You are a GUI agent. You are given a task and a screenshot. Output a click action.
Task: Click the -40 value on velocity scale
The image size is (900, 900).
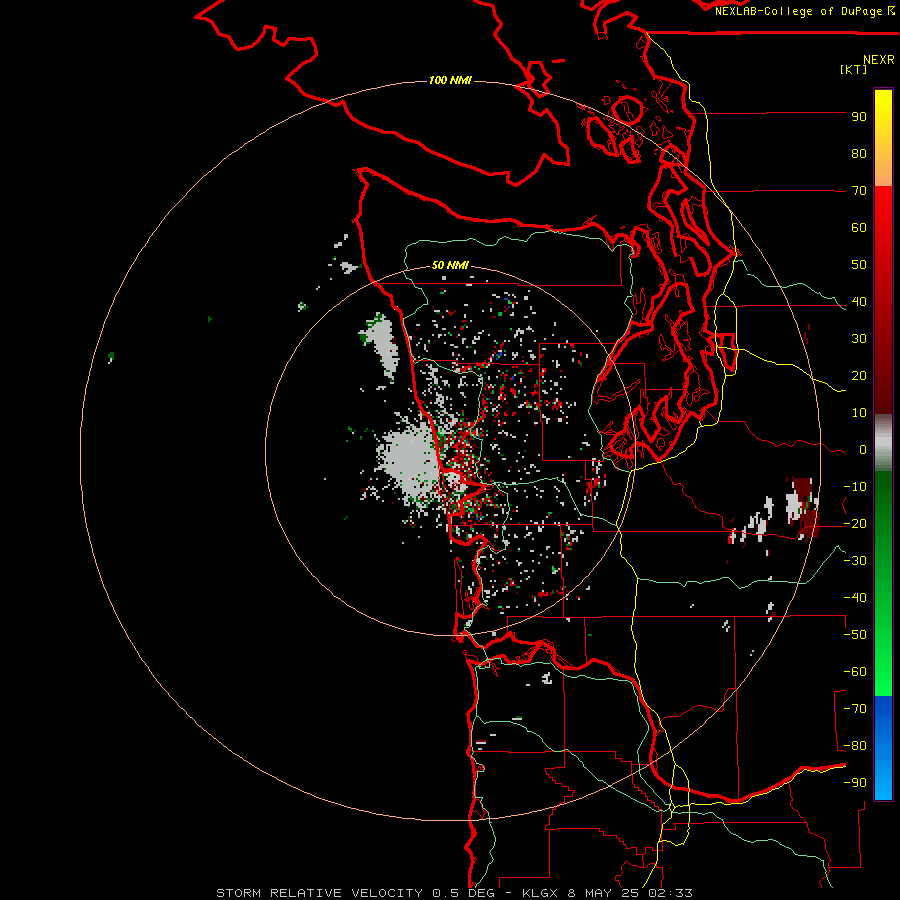click(855, 598)
